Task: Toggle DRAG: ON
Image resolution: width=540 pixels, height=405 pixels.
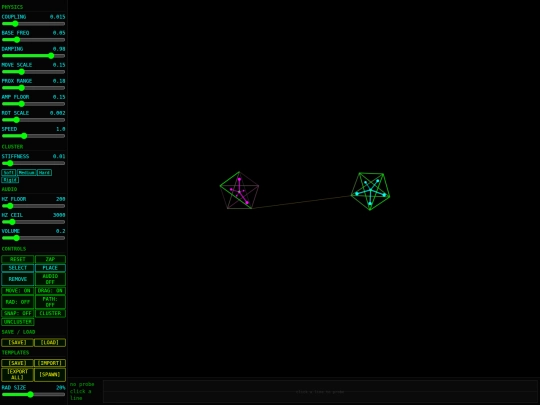Action: [x=50, y=291]
